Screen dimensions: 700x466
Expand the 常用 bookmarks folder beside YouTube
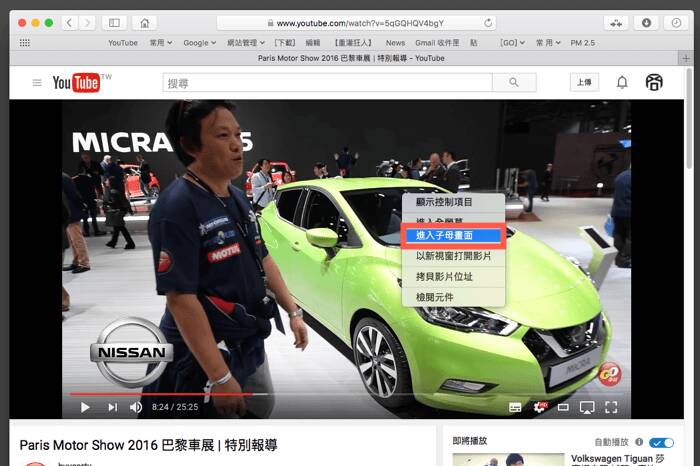(x=161, y=43)
